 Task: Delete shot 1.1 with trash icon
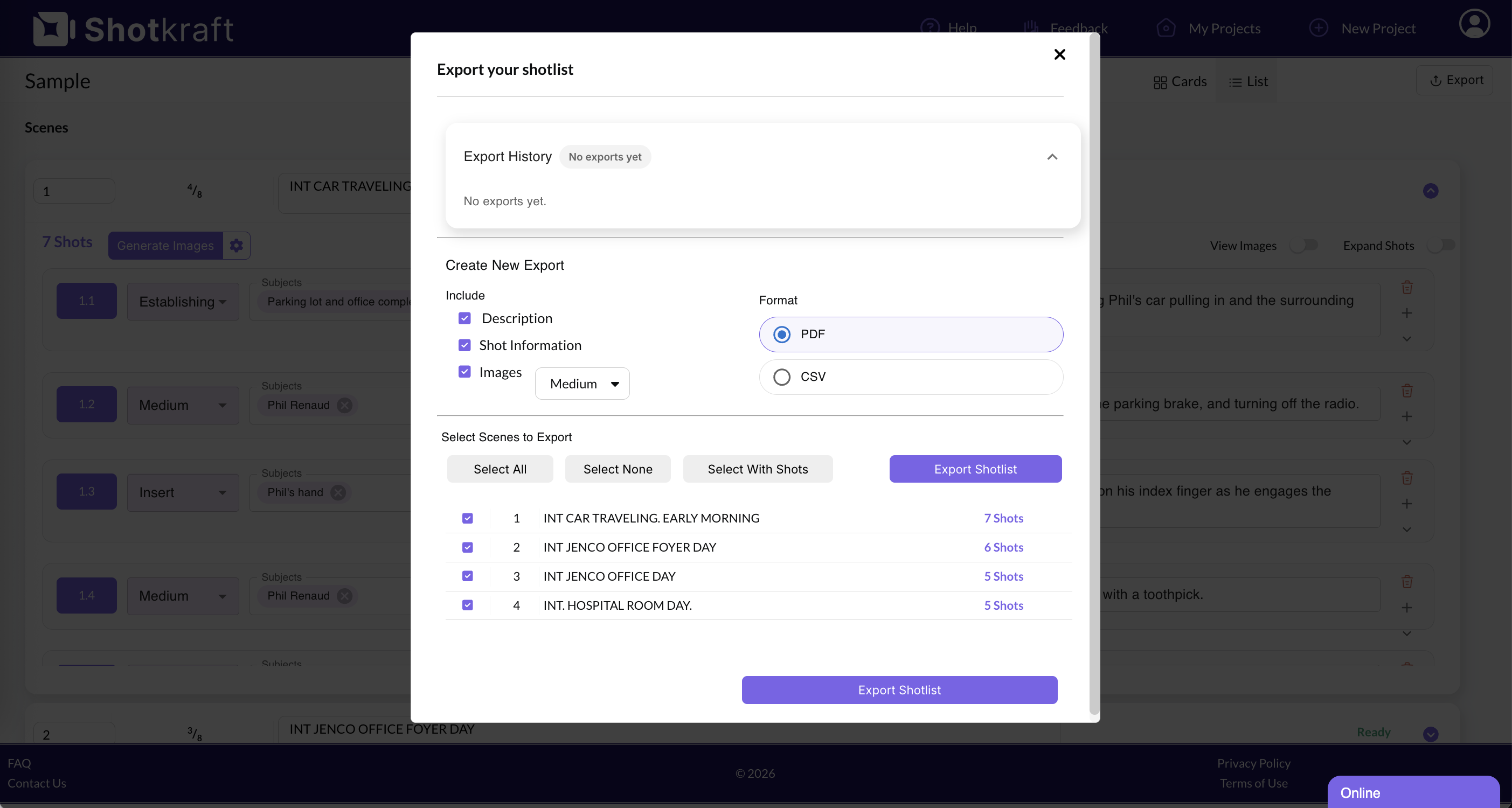[x=1406, y=288]
